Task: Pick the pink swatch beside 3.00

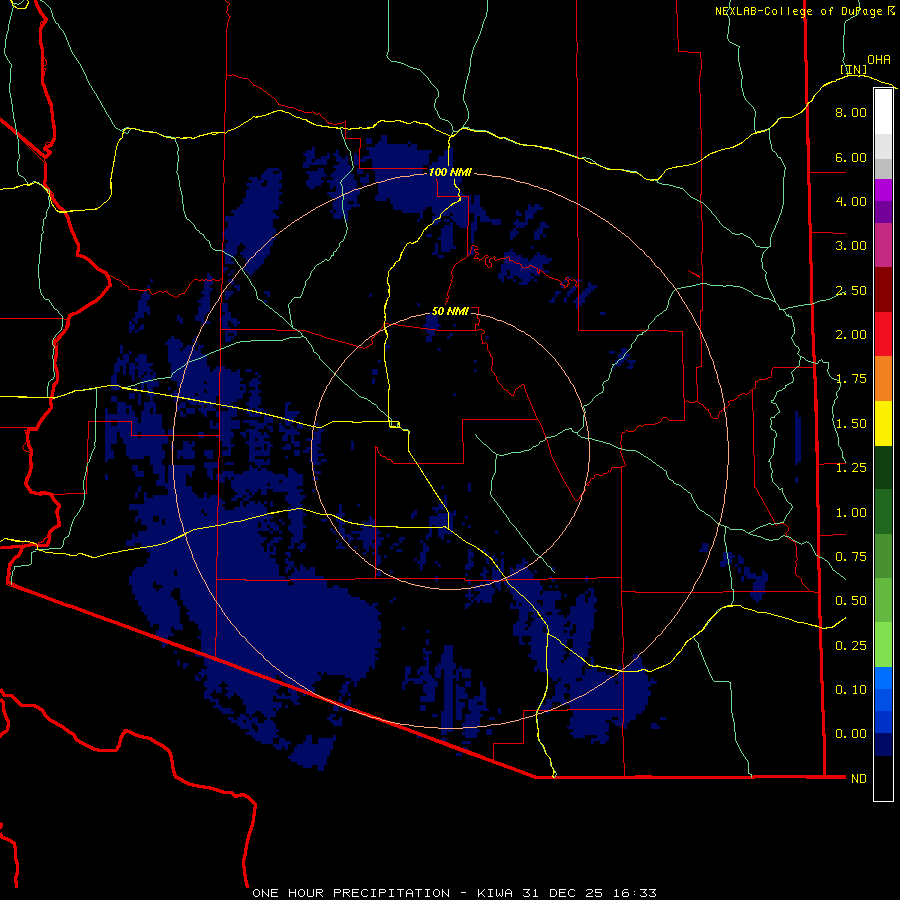Action: click(x=883, y=246)
